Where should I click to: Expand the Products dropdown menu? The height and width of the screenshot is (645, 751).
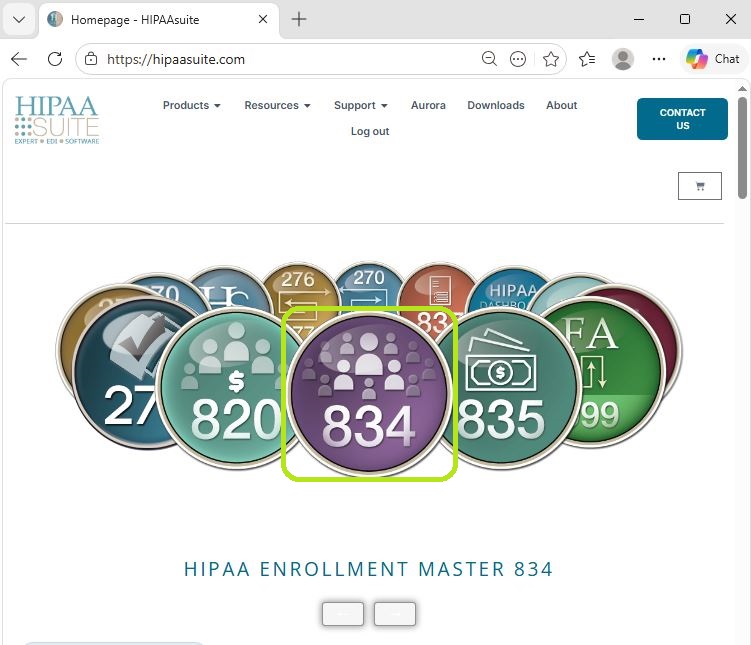[x=192, y=105]
